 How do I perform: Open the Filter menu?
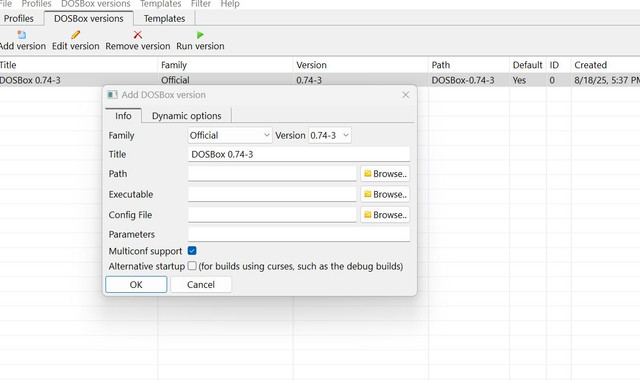point(201,4)
